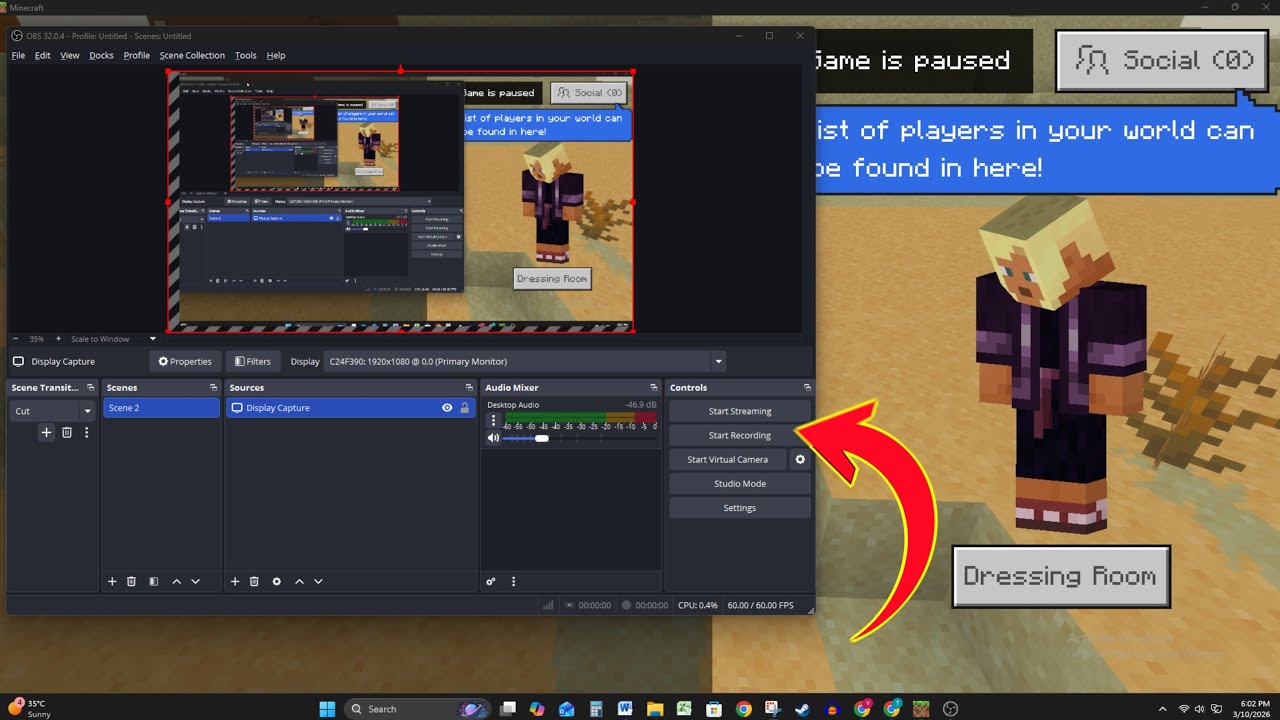The height and width of the screenshot is (720, 1280).
Task: Open source properties gear in Sources toolbar
Action: pyautogui.click(x=277, y=581)
